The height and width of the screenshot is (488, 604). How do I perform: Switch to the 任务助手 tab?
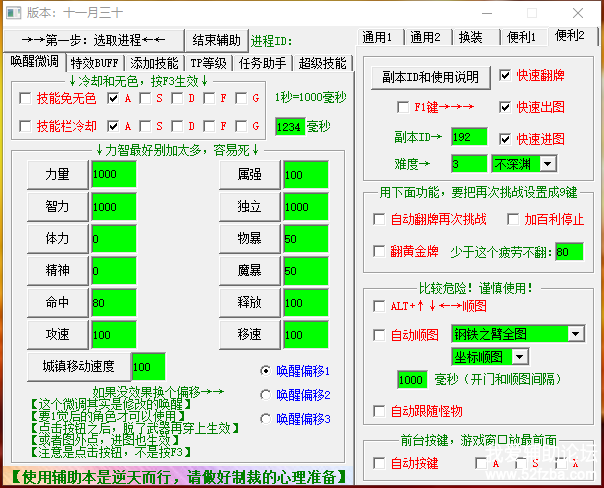pyautogui.click(x=263, y=63)
